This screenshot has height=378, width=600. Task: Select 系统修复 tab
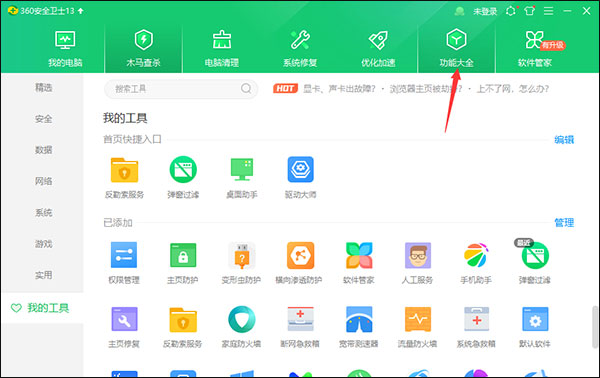(x=300, y=49)
